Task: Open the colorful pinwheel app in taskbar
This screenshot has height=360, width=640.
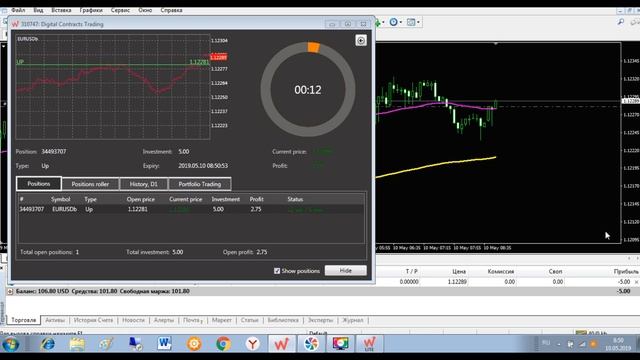Action: pyautogui.click(x=311, y=344)
